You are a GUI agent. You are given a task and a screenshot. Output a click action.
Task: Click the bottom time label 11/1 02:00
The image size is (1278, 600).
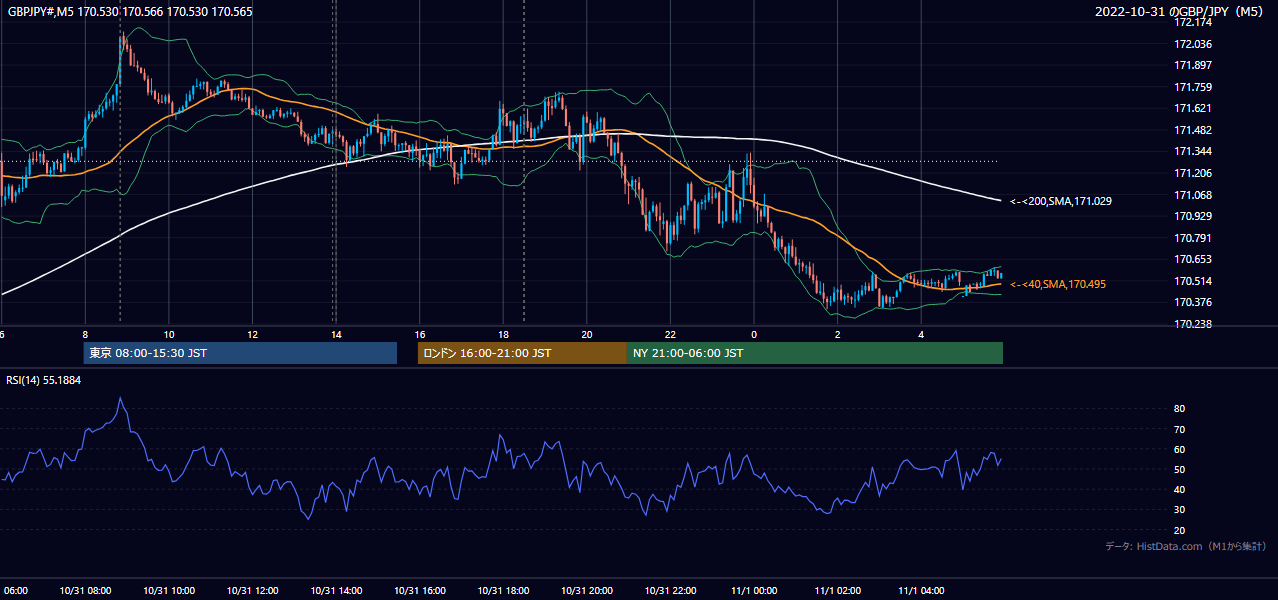tap(838, 590)
